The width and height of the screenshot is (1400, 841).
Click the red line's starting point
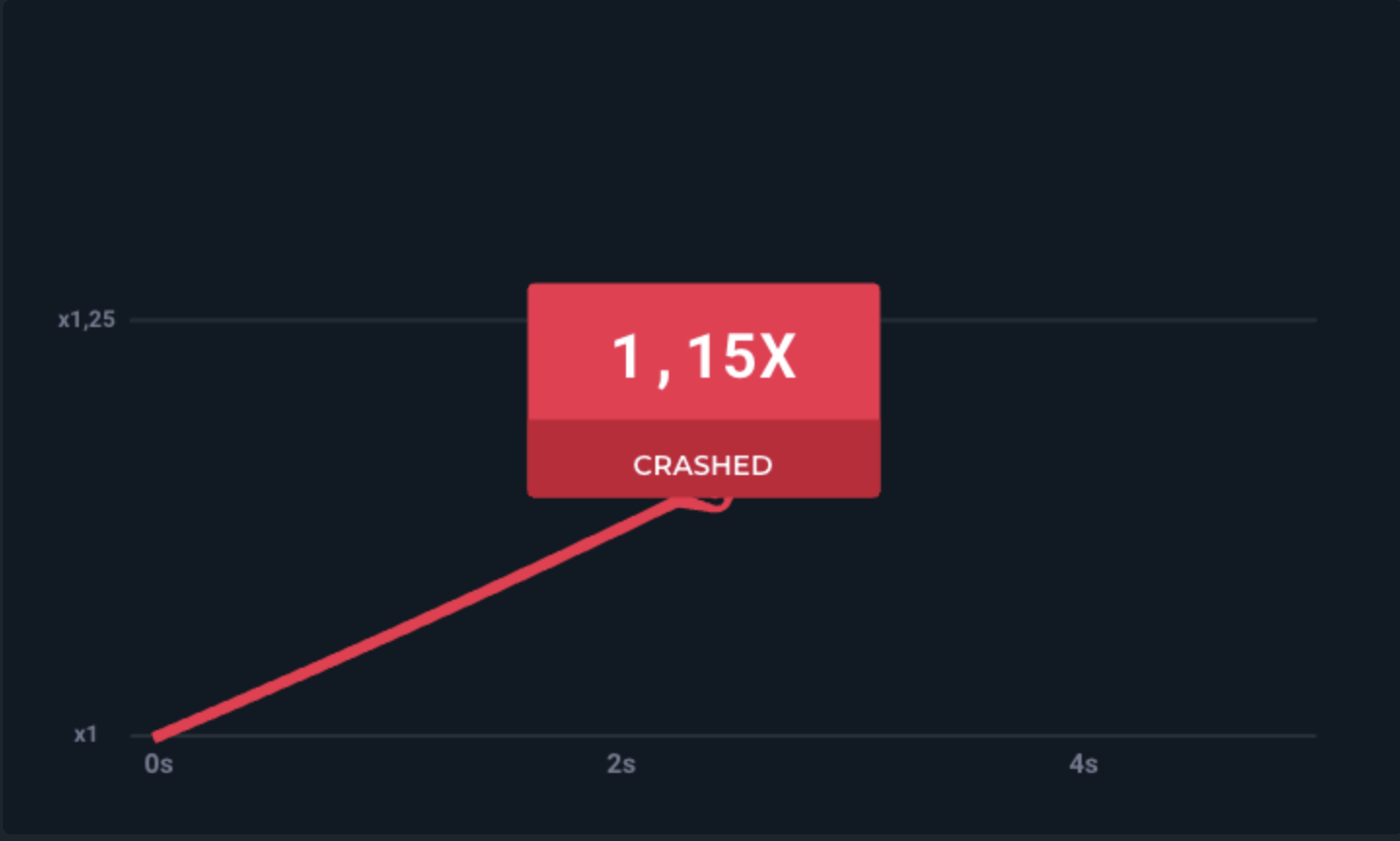pyautogui.click(x=158, y=736)
